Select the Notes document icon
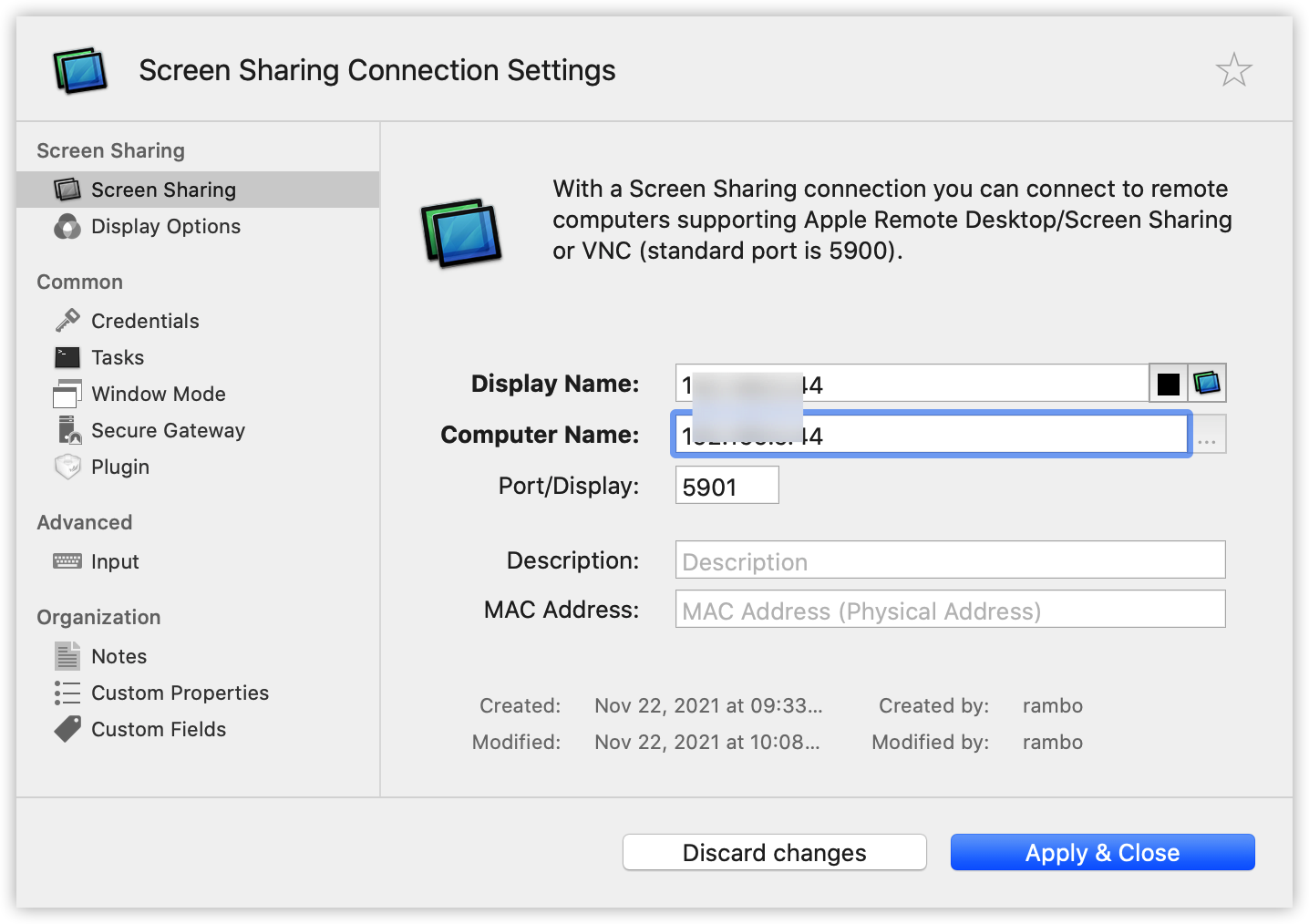 [x=67, y=655]
